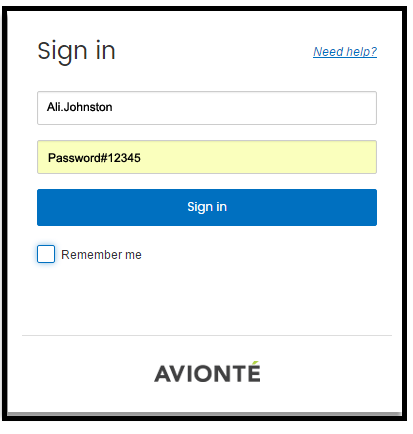The image size is (413, 434).
Task: Click the text Ali.Johnston in the field
Action: click(x=79, y=107)
